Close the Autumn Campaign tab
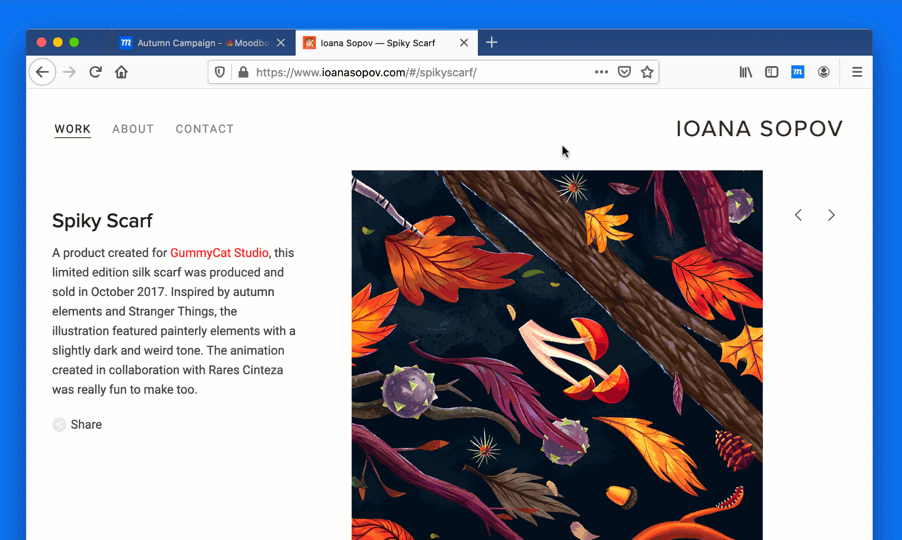902x540 pixels. click(281, 43)
